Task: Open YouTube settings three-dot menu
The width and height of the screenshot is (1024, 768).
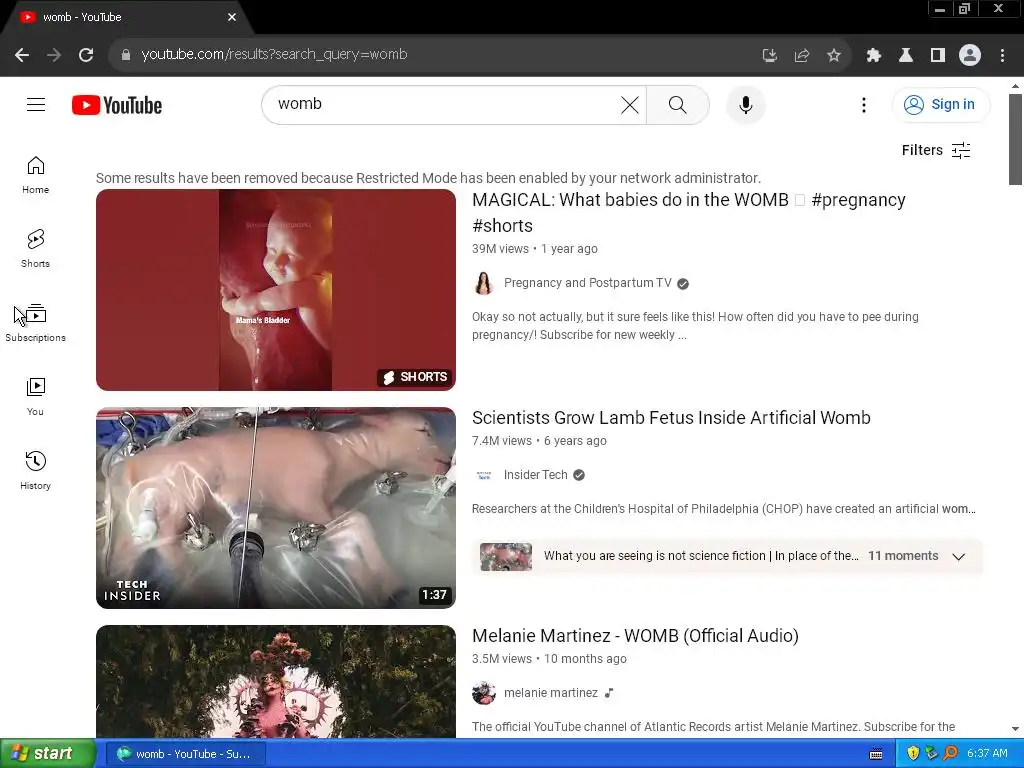Action: point(863,104)
